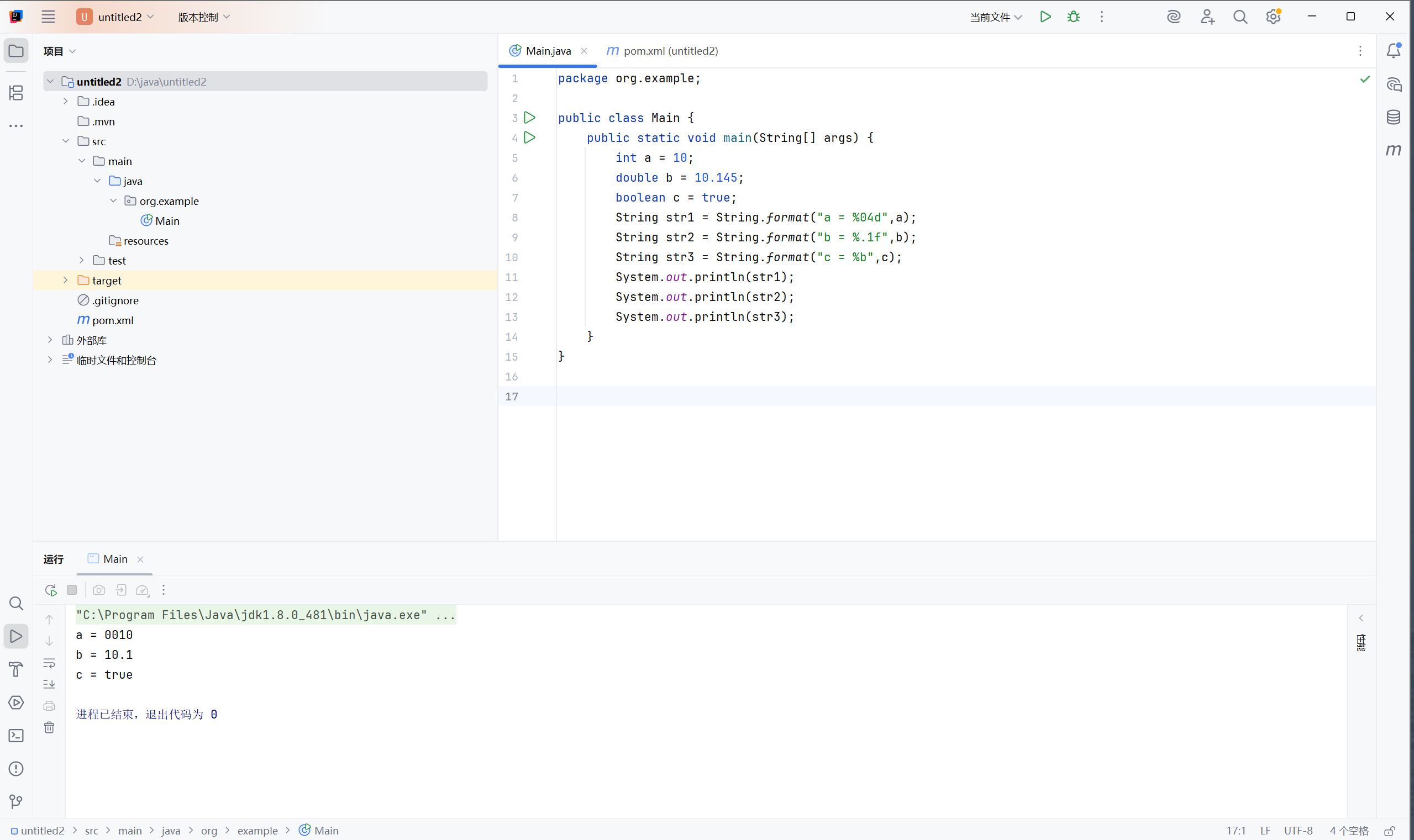Open run panel more options ellipsis
Viewport: 1414px width, 840px height.
click(x=164, y=590)
